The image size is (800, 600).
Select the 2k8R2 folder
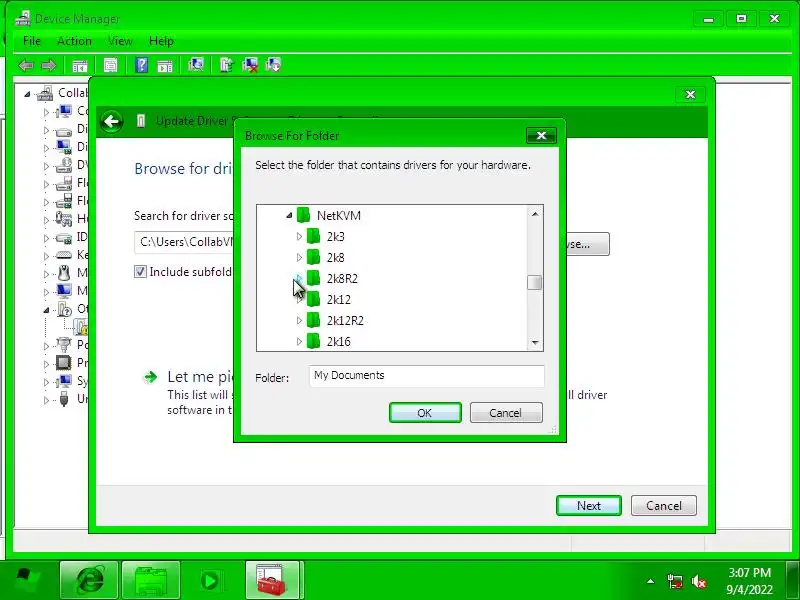(x=342, y=279)
